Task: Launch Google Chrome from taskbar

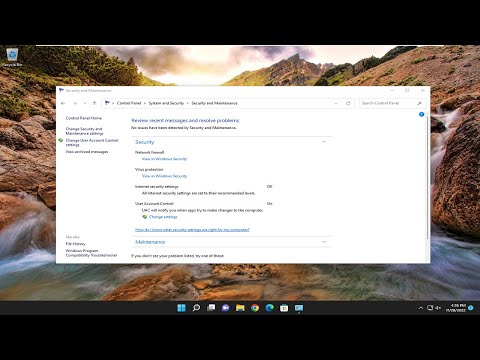Action: click(x=255, y=308)
